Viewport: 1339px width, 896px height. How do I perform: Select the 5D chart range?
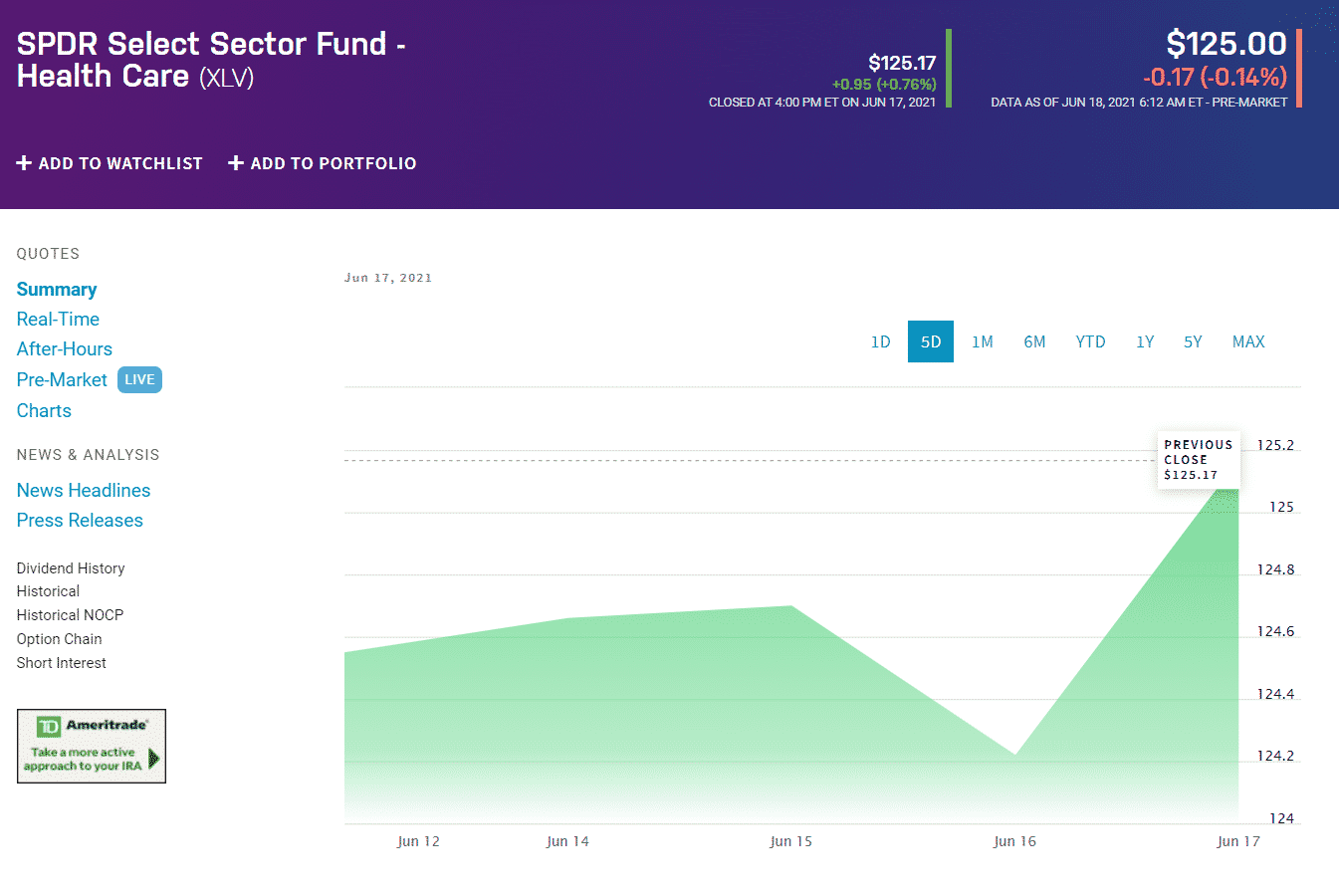(931, 341)
